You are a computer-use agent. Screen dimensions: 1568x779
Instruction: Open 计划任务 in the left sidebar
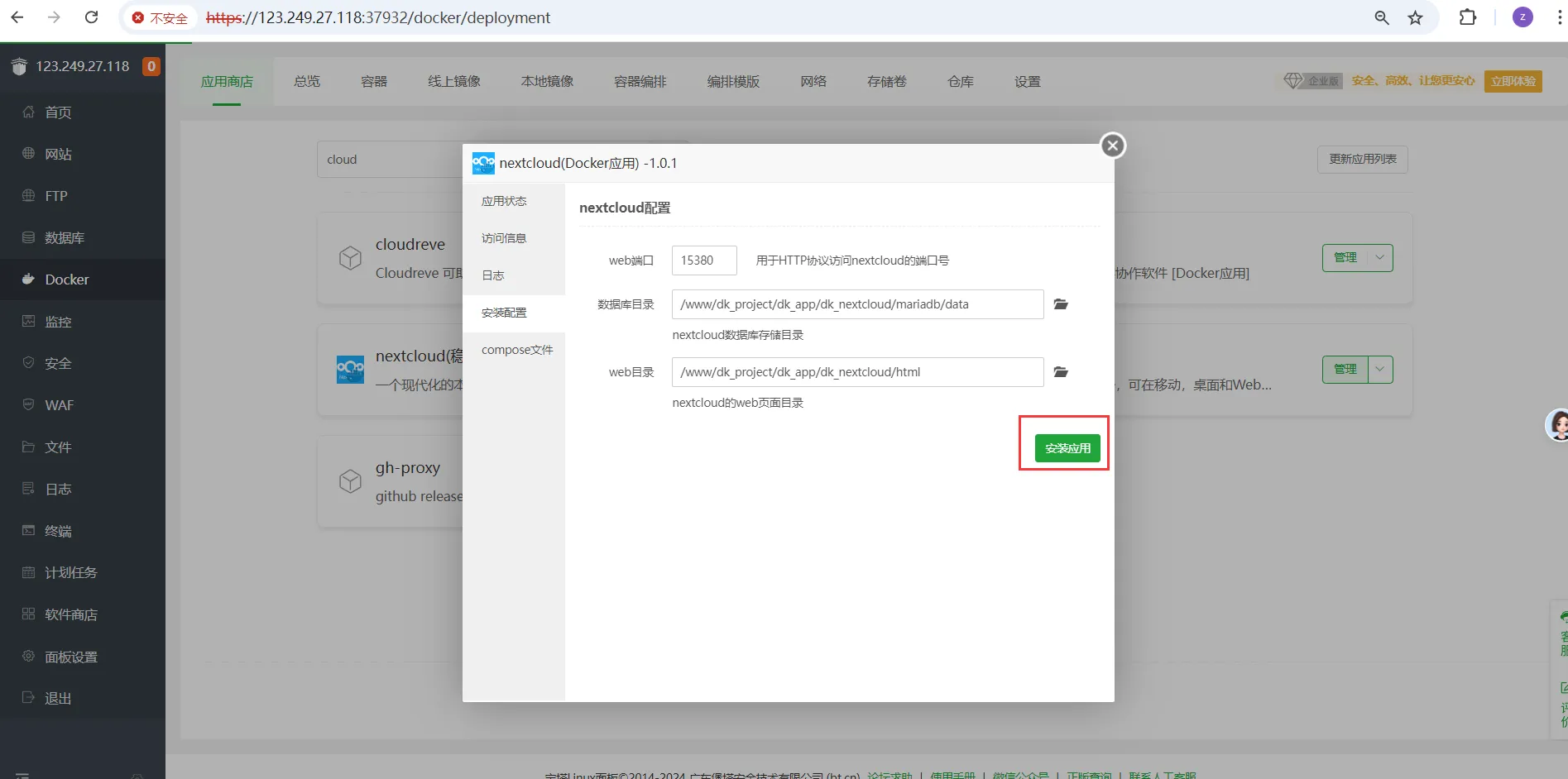83,572
